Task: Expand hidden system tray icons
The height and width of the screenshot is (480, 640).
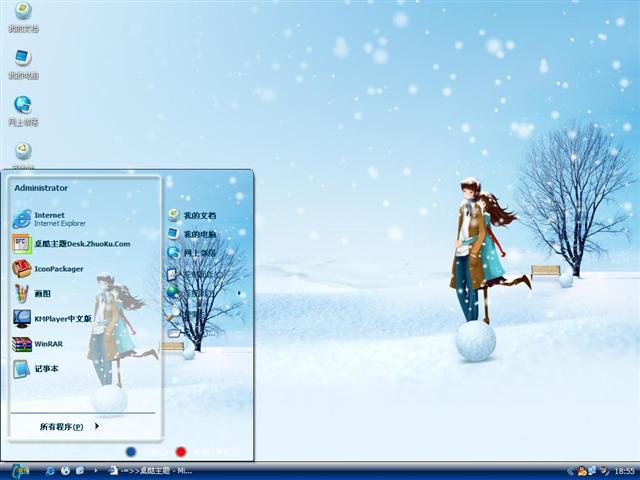Action: coord(570,471)
